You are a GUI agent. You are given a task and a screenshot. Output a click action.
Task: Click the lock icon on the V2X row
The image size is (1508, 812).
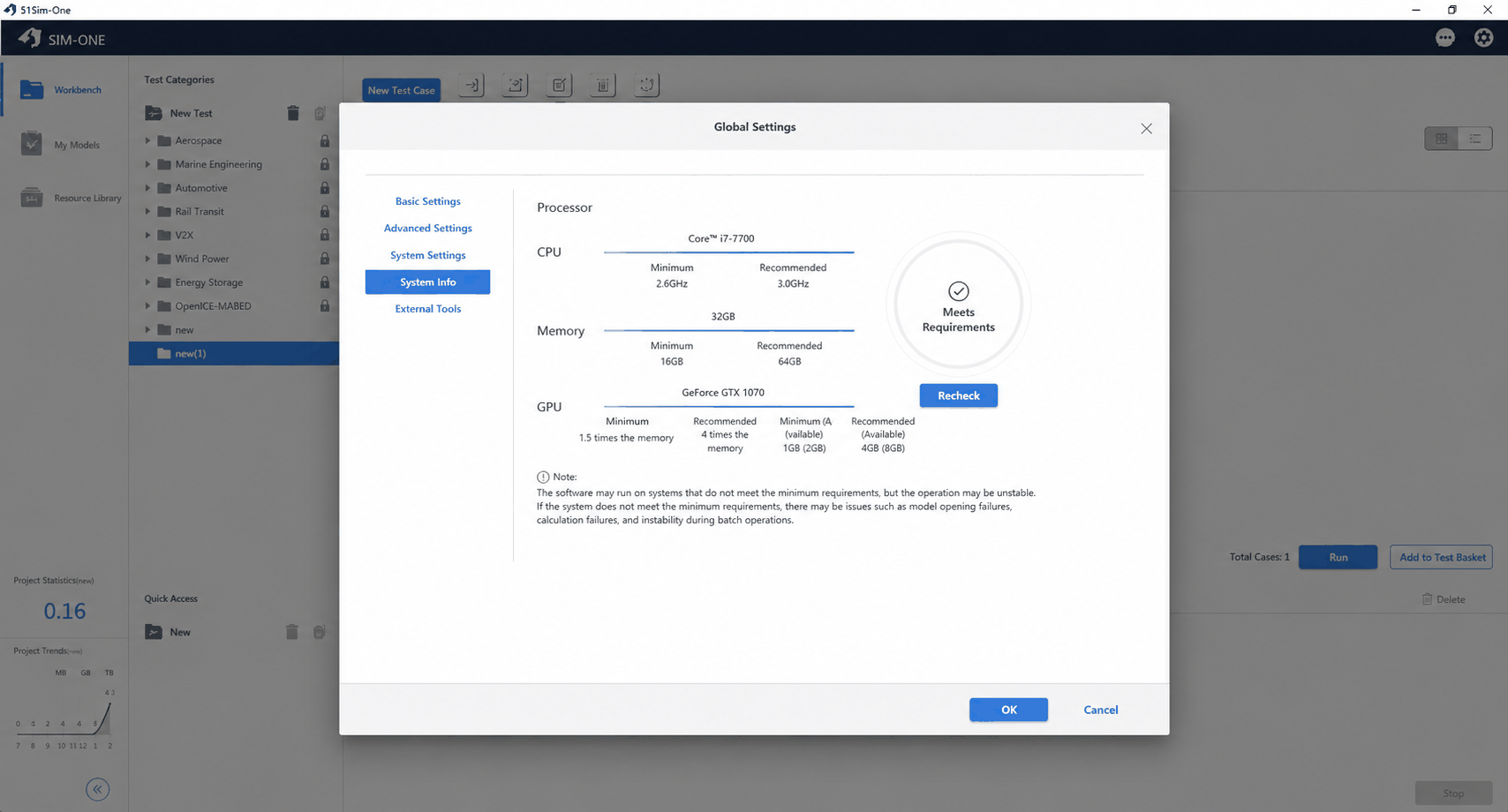325,236
